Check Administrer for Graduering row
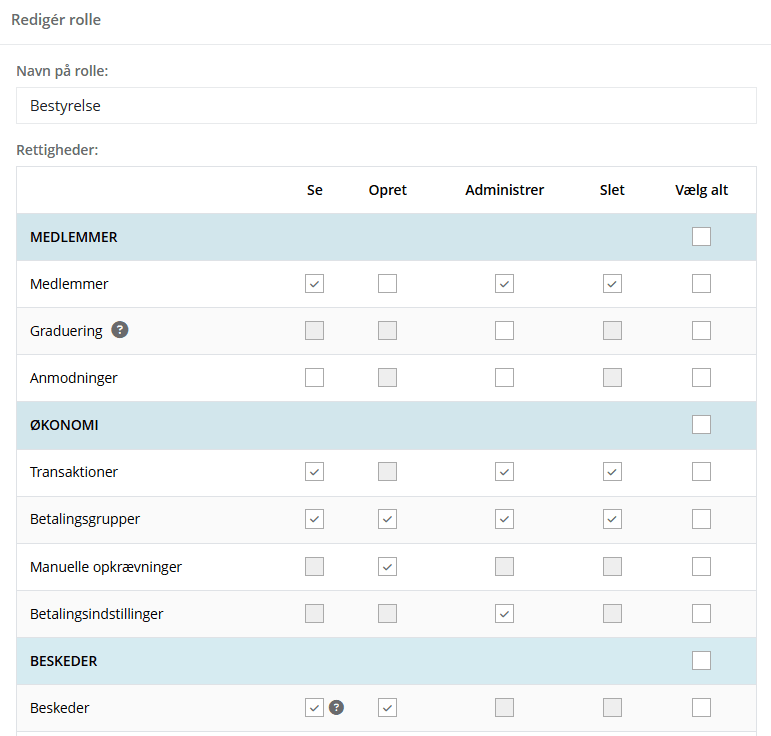The width and height of the screenshot is (771, 736). point(504,330)
